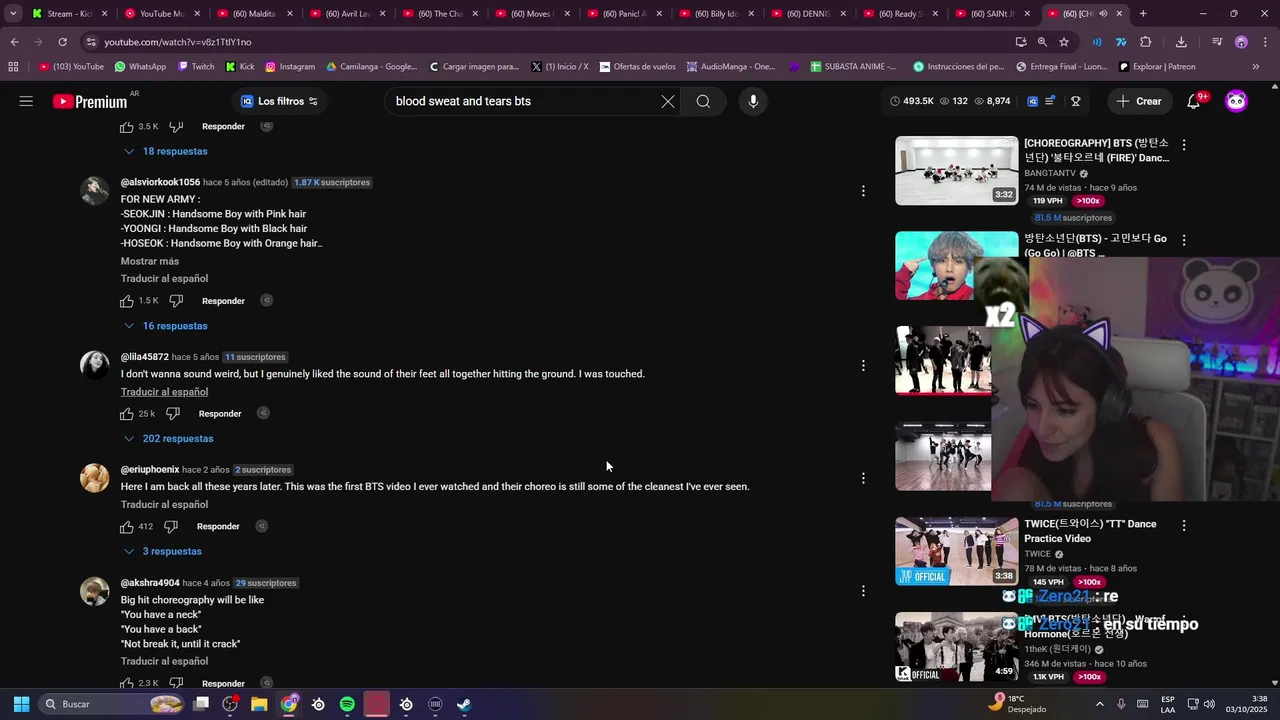Image resolution: width=1280 pixels, height=720 pixels.
Task: Dislike the comment by @lila45872
Action: coord(172,413)
